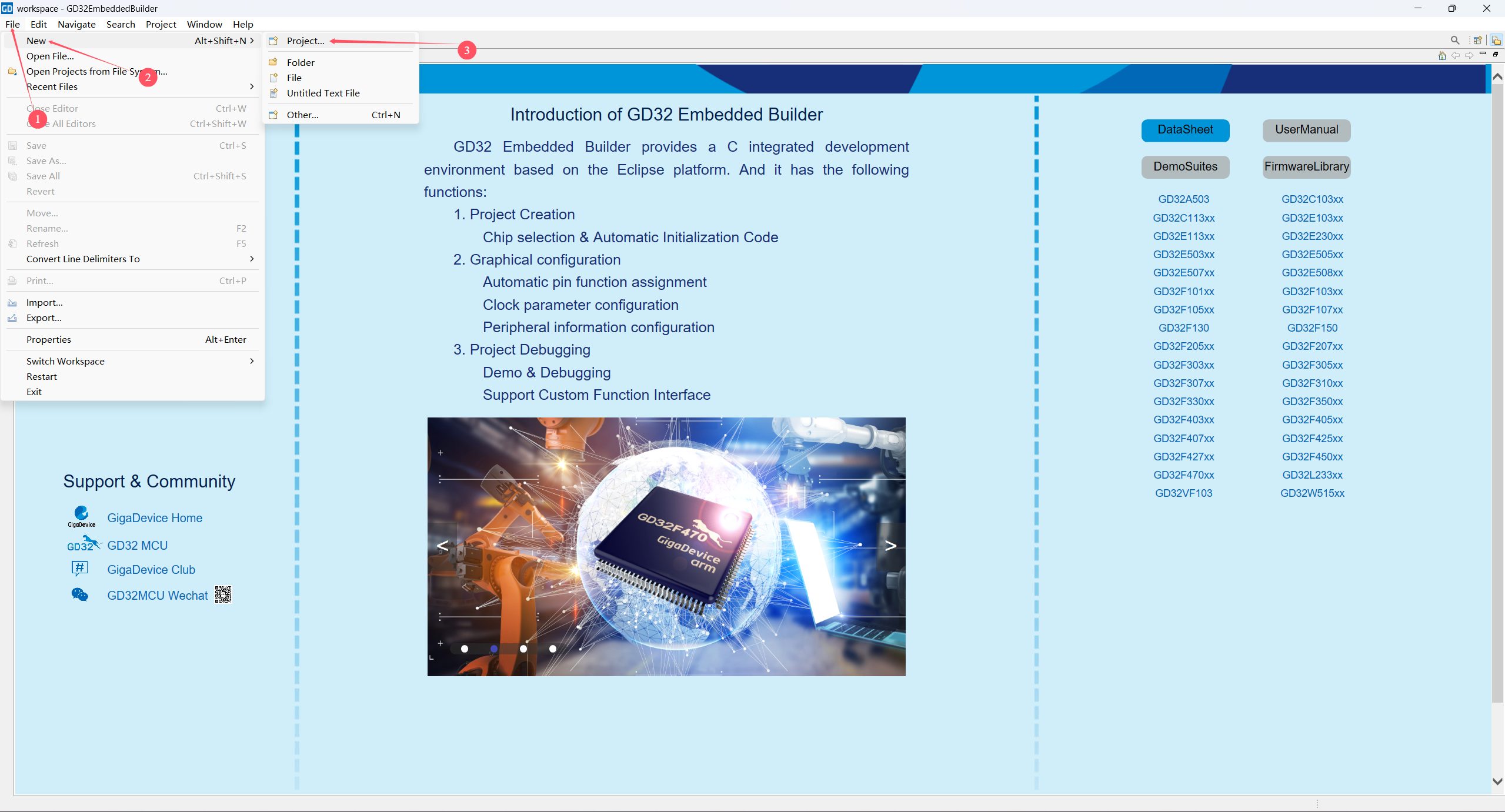Open the Import... menu entry
The image size is (1505, 812).
pyautogui.click(x=44, y=302)
